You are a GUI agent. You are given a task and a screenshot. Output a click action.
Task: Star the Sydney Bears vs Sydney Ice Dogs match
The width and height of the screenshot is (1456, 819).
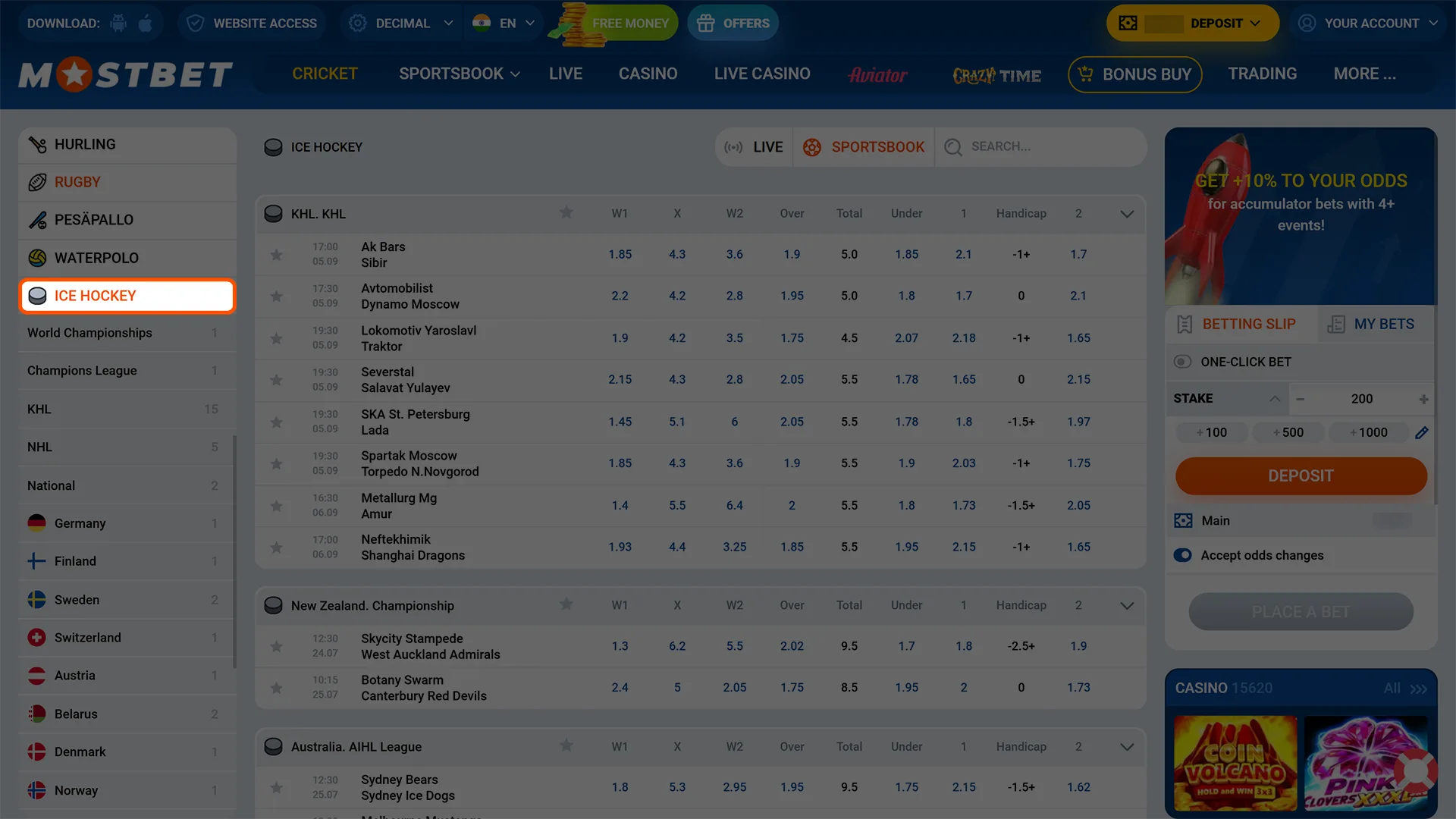click(277, 788)
